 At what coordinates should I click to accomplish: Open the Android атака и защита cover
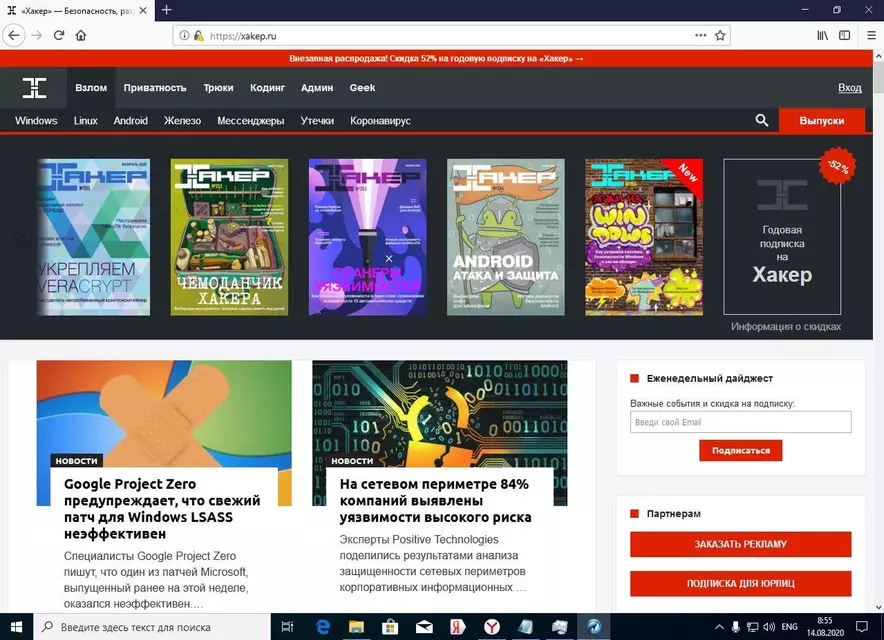tap(506, 237)
